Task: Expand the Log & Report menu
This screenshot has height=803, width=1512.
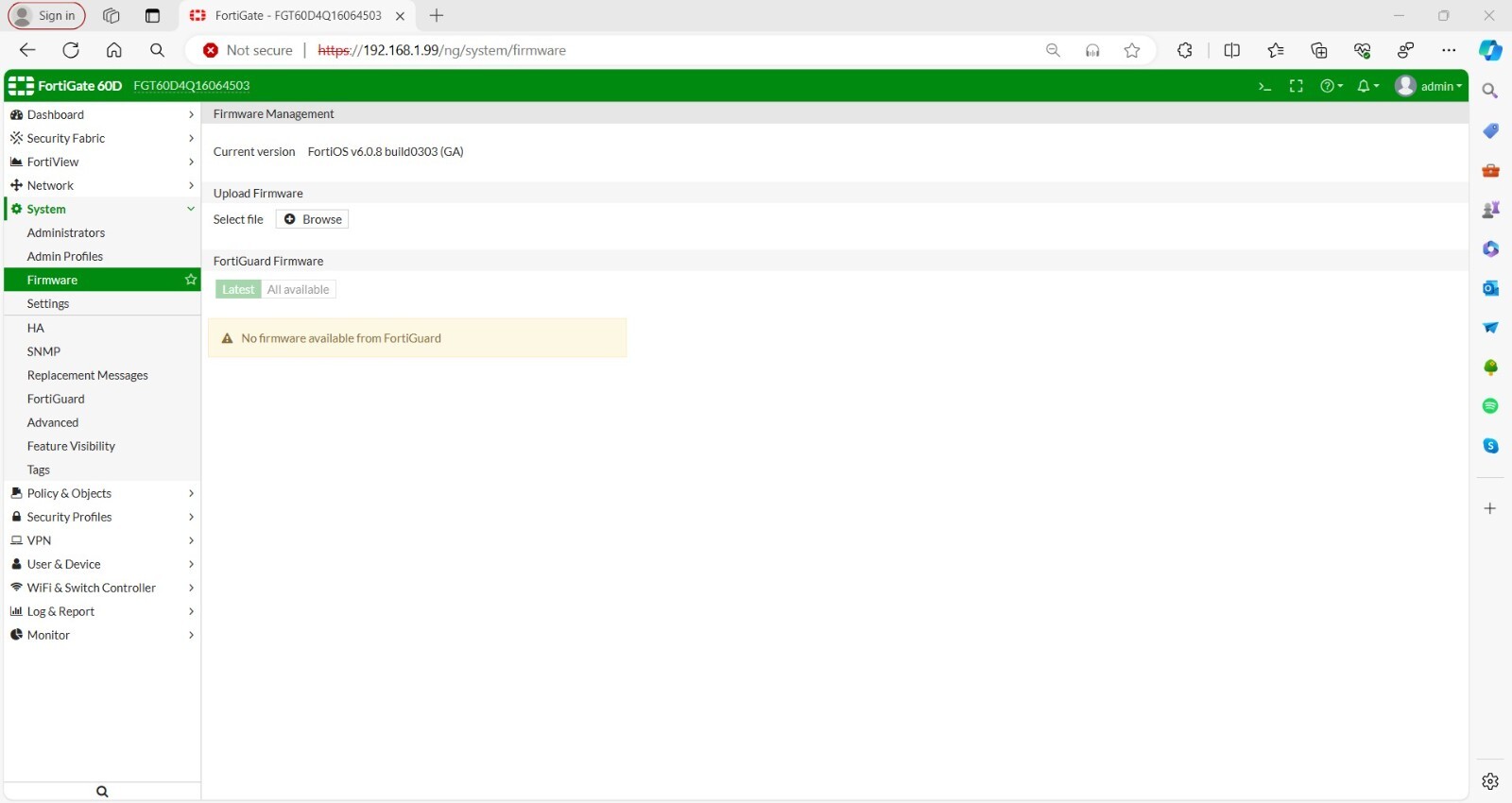Action: click(x=102, y=611)
